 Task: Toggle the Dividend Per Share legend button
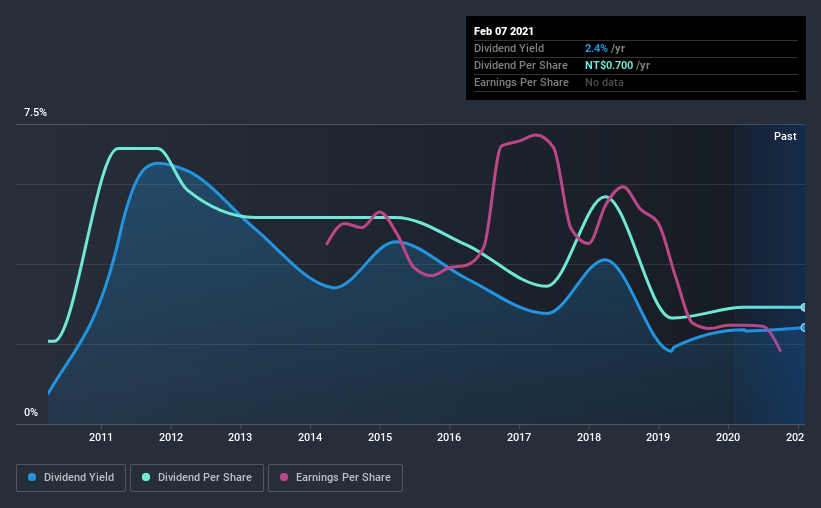197,478
